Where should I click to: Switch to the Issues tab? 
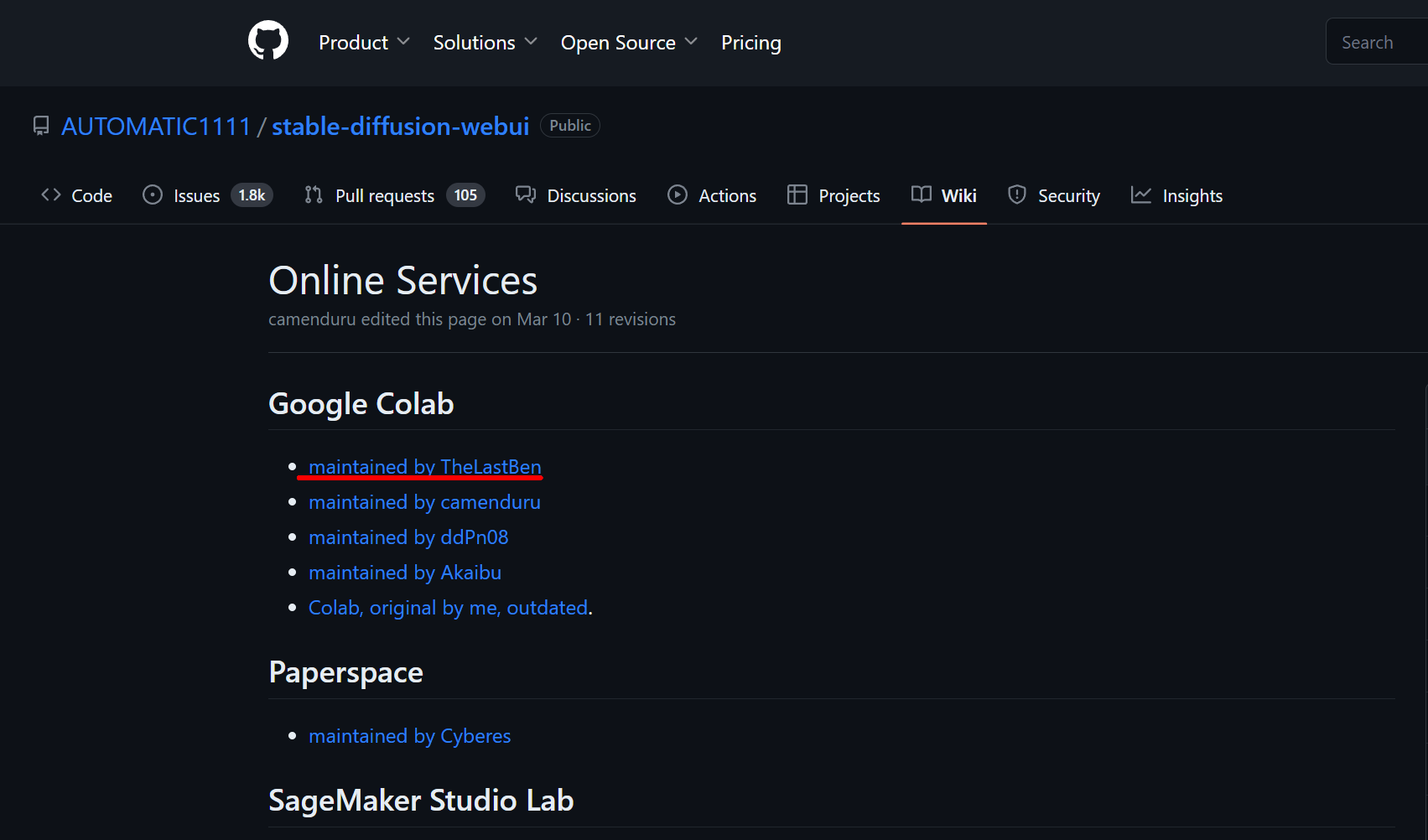coord(208,195)
